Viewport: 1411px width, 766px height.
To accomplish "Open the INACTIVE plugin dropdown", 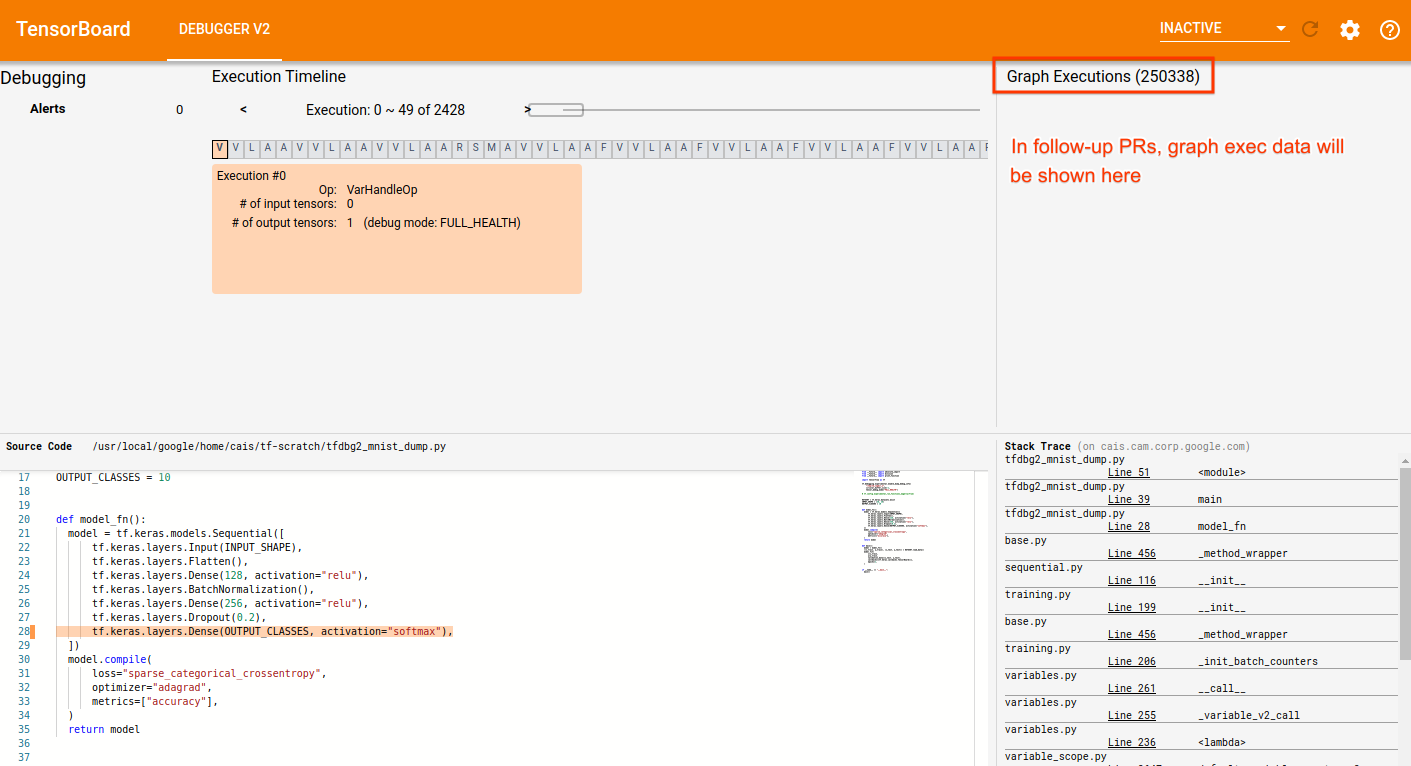I will [1224, 29].
